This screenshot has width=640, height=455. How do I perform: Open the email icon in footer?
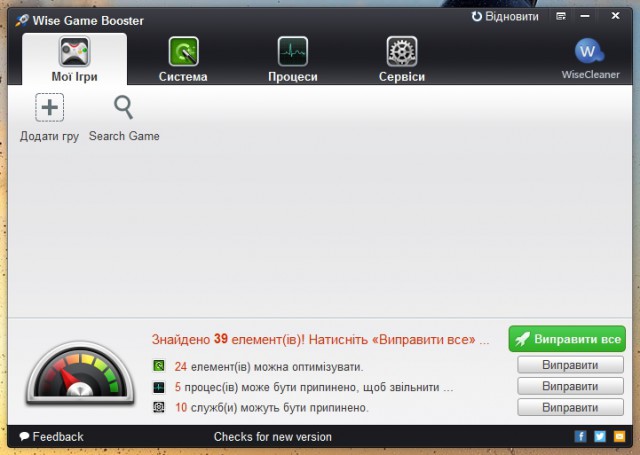coord(619,436)
